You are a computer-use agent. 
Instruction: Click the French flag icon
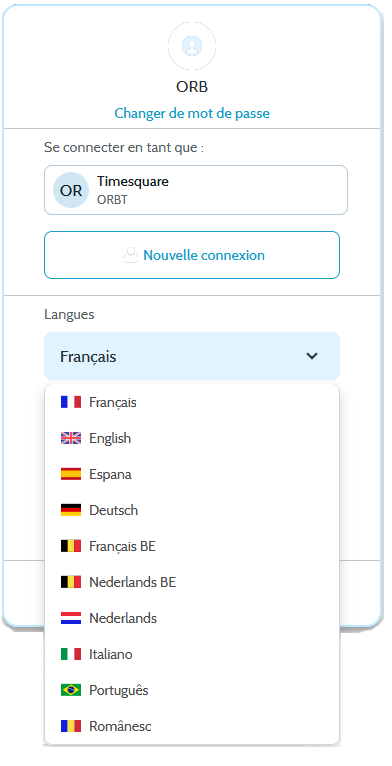(x=71, y=402)
